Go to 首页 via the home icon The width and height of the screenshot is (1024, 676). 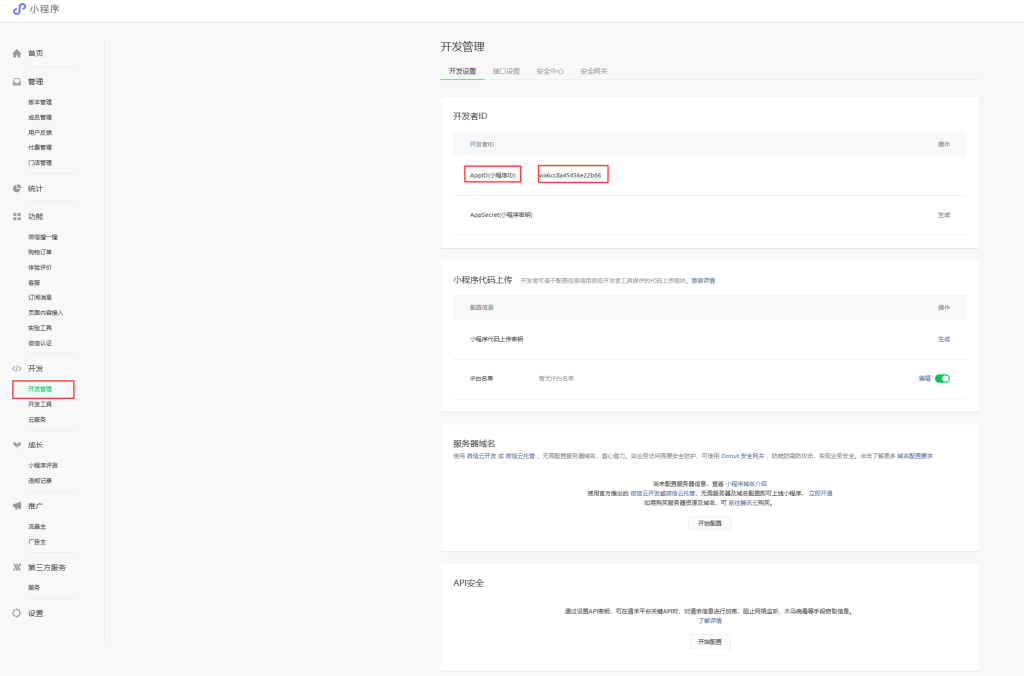[x=17, y=53]
